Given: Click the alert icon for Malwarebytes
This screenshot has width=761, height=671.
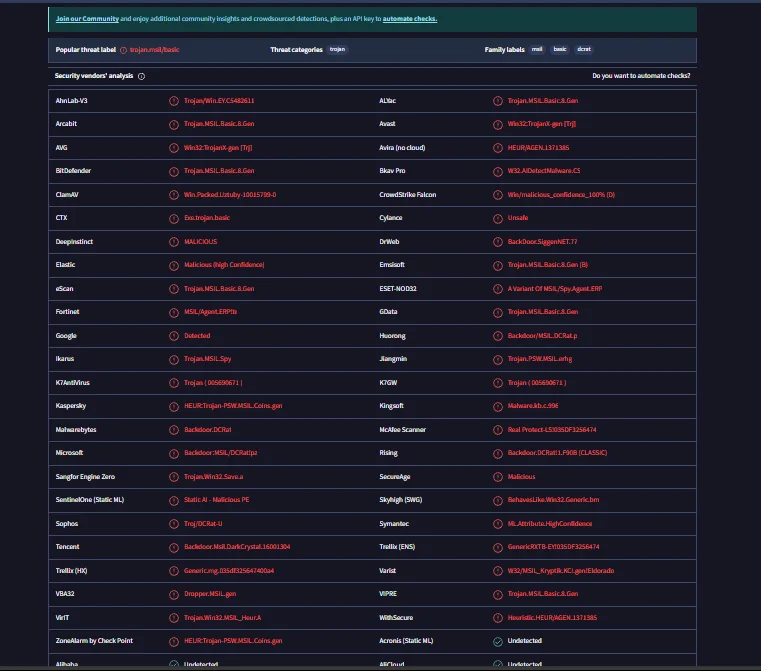Looking at the screenshot, I should click(x=174, y=430).
